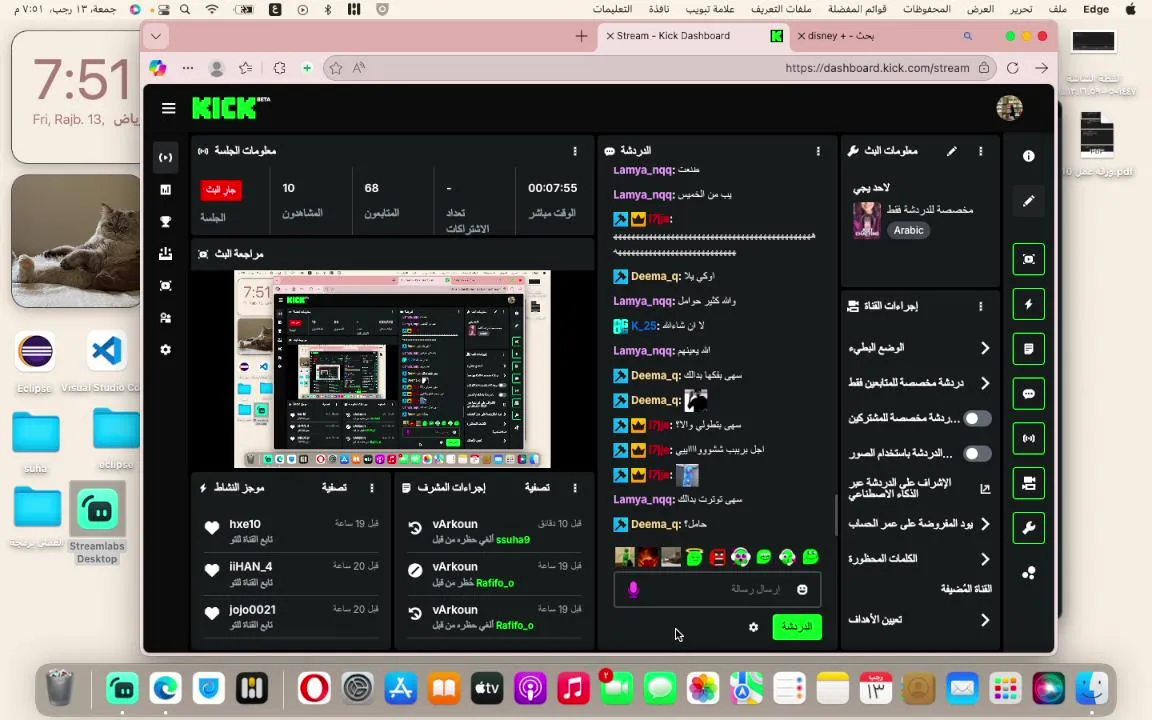
Task: Click the info icon in right rail
Action: (1029, 156)
